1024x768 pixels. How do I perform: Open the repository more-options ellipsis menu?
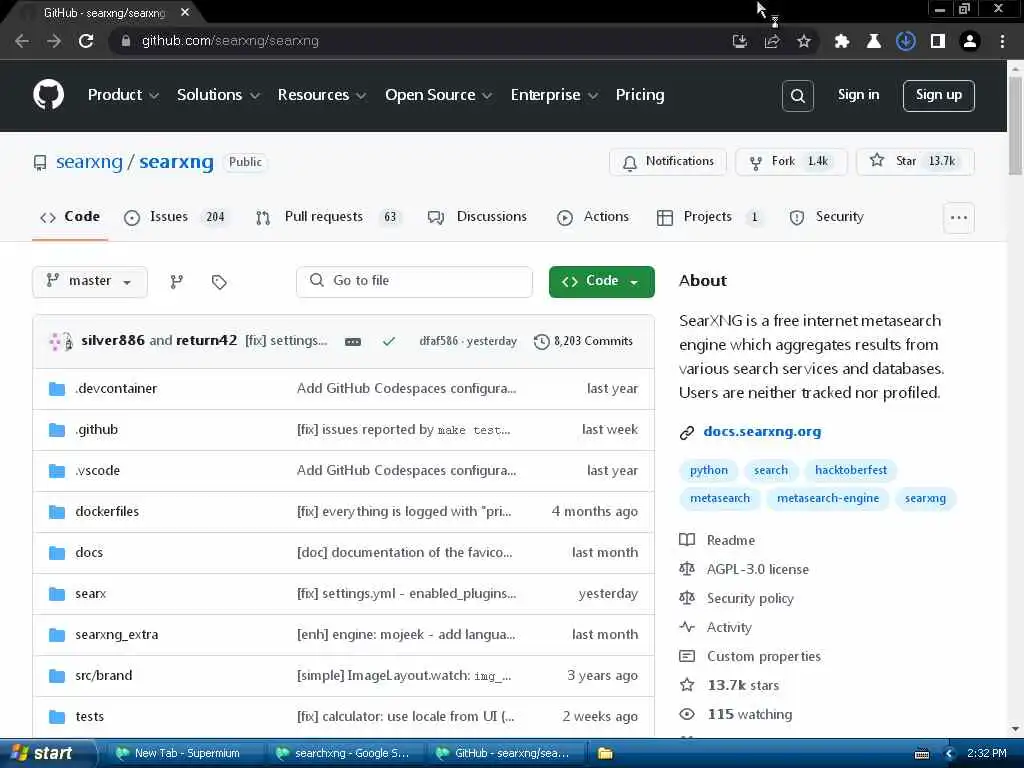click(959, 217)
